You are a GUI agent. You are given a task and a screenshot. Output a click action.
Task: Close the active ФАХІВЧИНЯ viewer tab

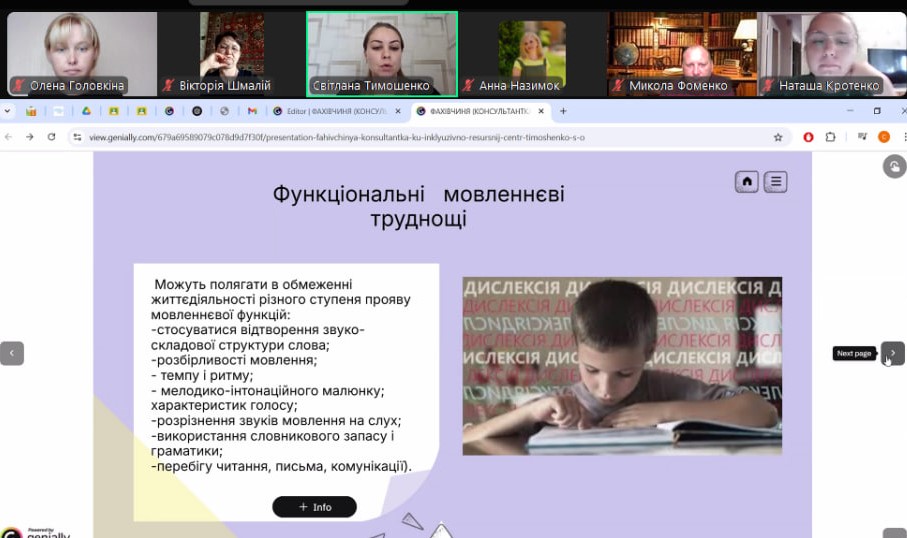[541, 111]
